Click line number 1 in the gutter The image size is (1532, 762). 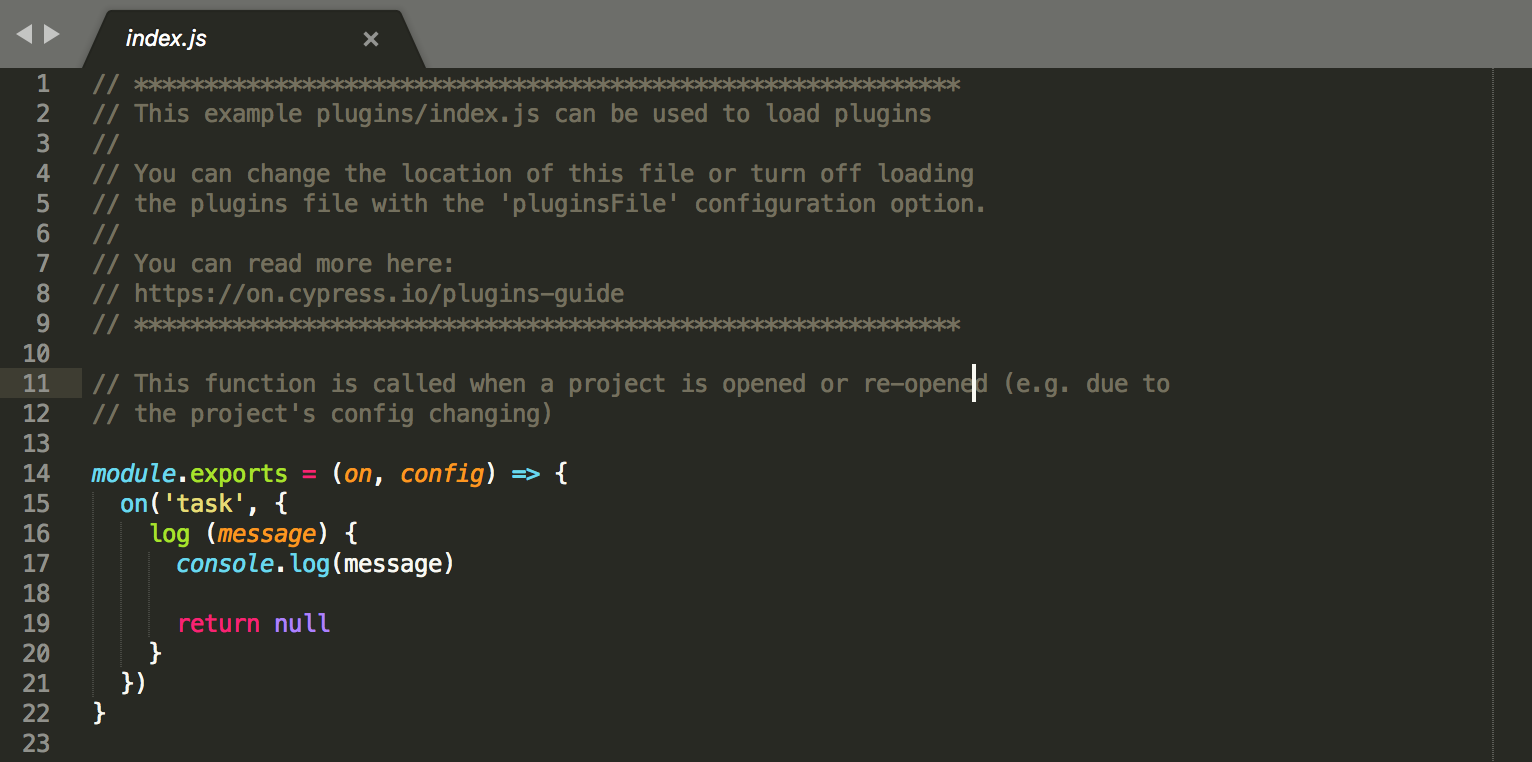tap(42, 84)
